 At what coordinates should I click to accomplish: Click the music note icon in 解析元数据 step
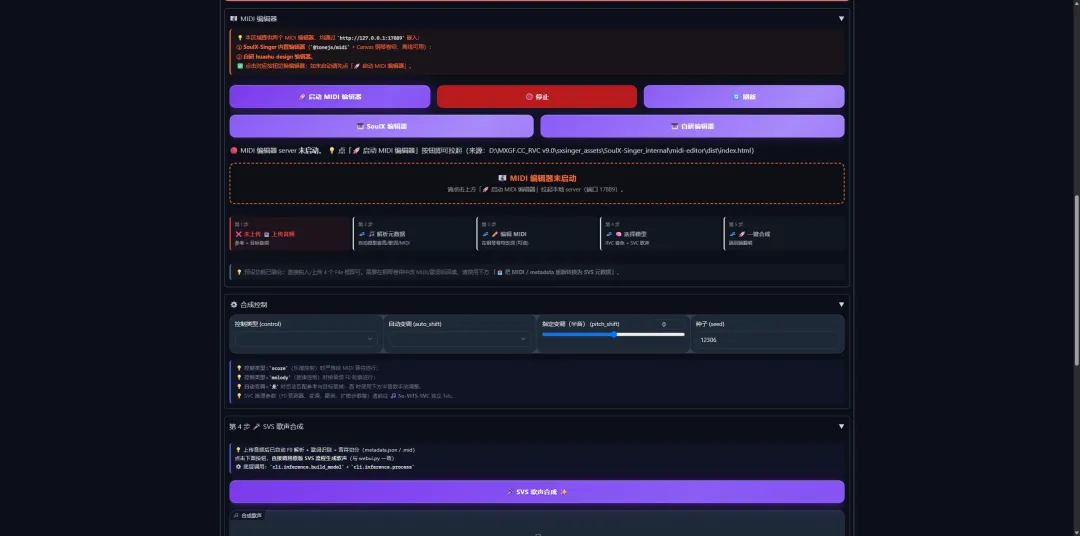(371, 234)
